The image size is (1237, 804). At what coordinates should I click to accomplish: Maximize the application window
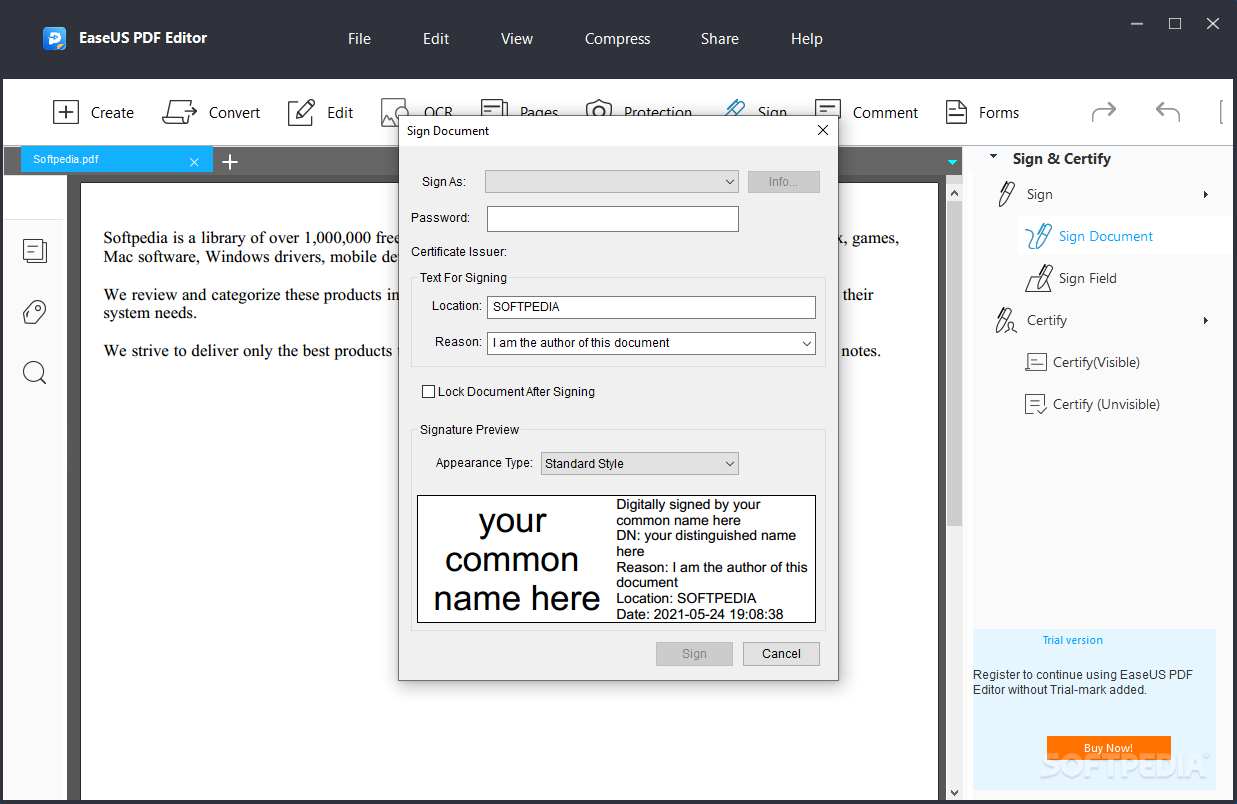click(x=1175, y=23)
